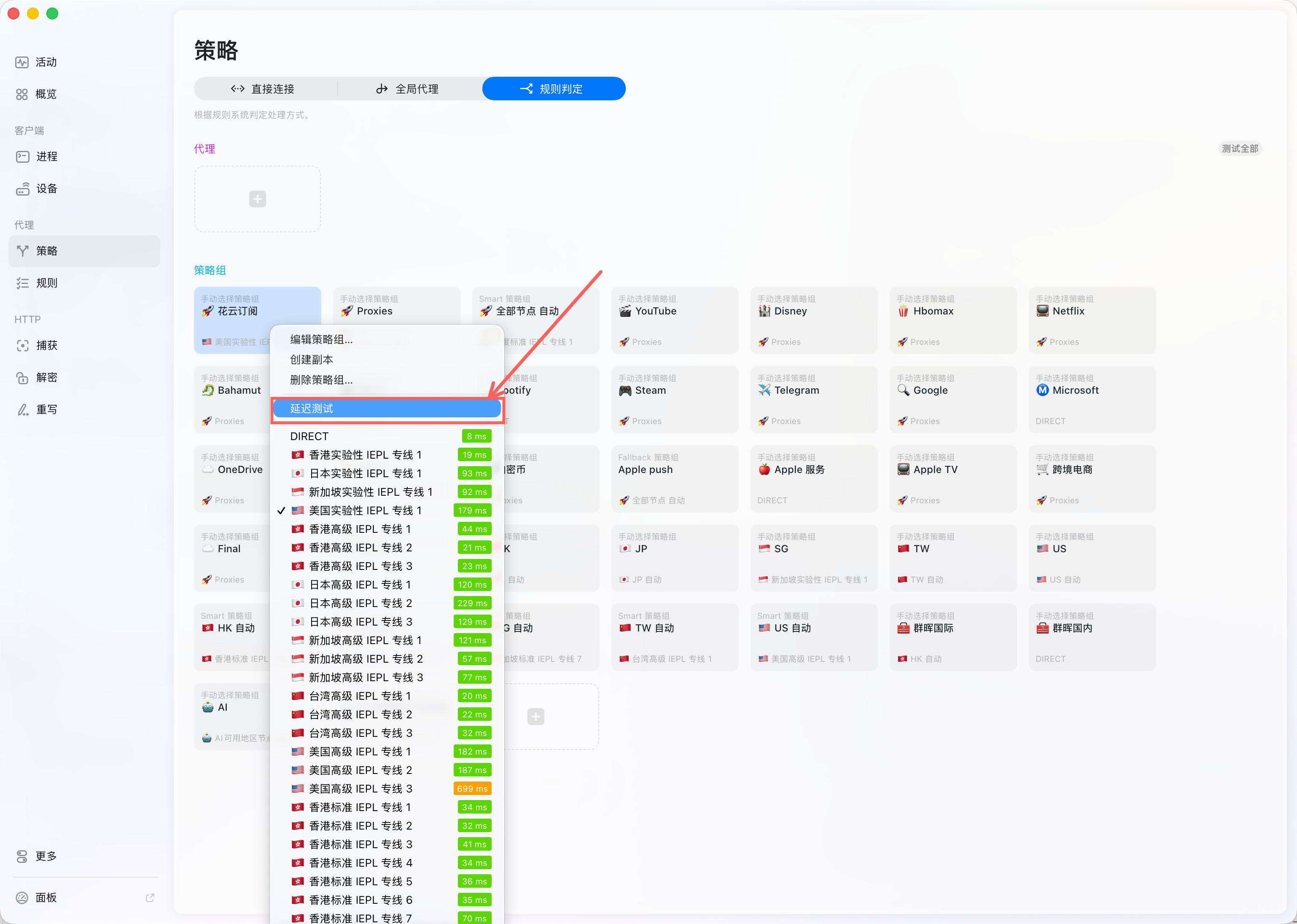Screen dimensions: 1297x924
Task: Open the 群晖国际 policy group card
Action: (953, 637)
